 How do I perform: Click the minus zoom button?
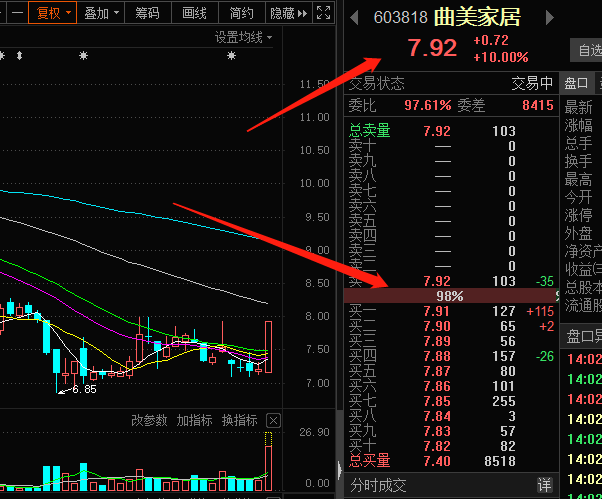pos(17,13)
